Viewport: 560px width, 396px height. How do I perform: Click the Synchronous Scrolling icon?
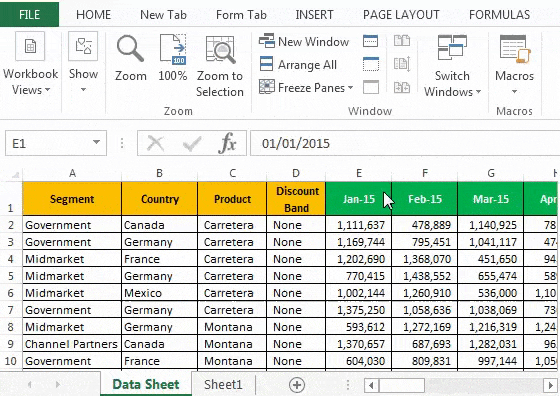click(402, 64)
